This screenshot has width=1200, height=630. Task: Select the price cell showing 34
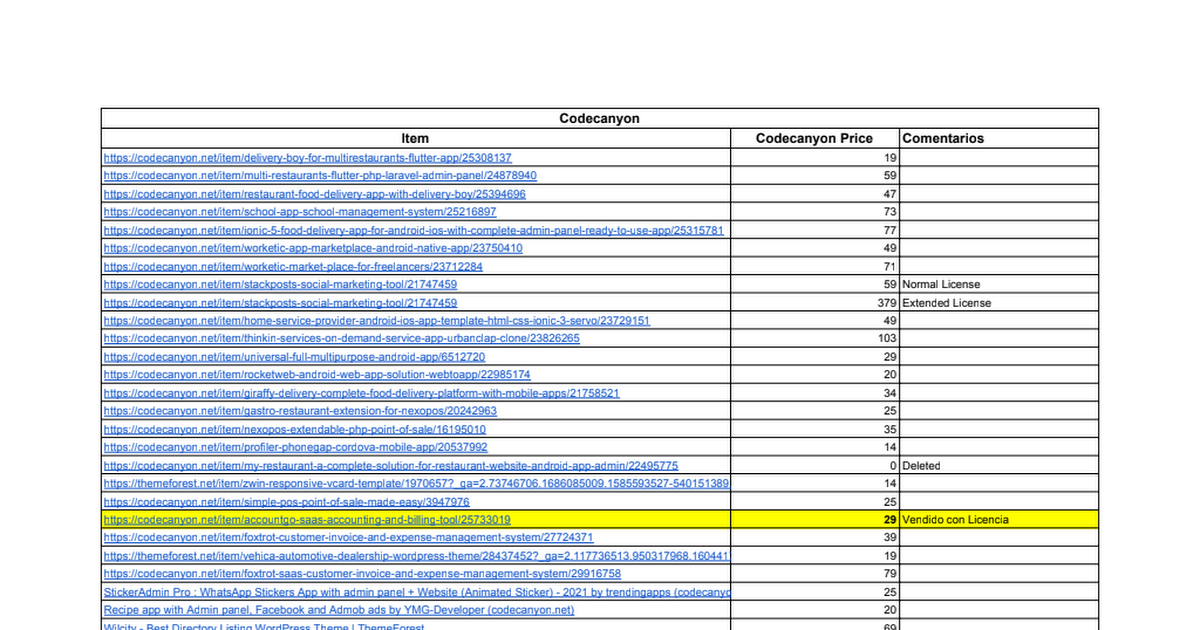tap(814, 393)
